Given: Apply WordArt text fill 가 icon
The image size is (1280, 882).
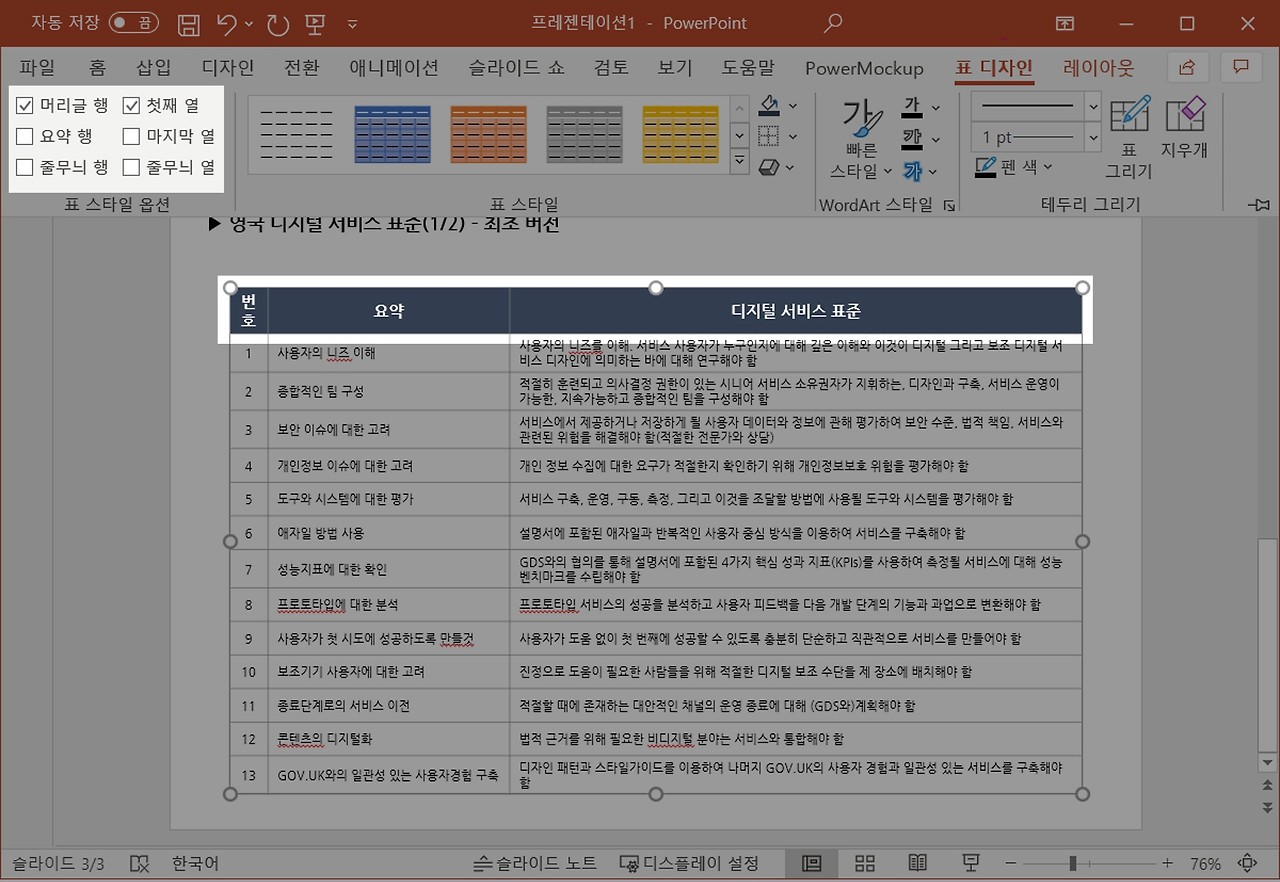Looking at the screenshot, I should pyautogui.click(x=912, y=105).
